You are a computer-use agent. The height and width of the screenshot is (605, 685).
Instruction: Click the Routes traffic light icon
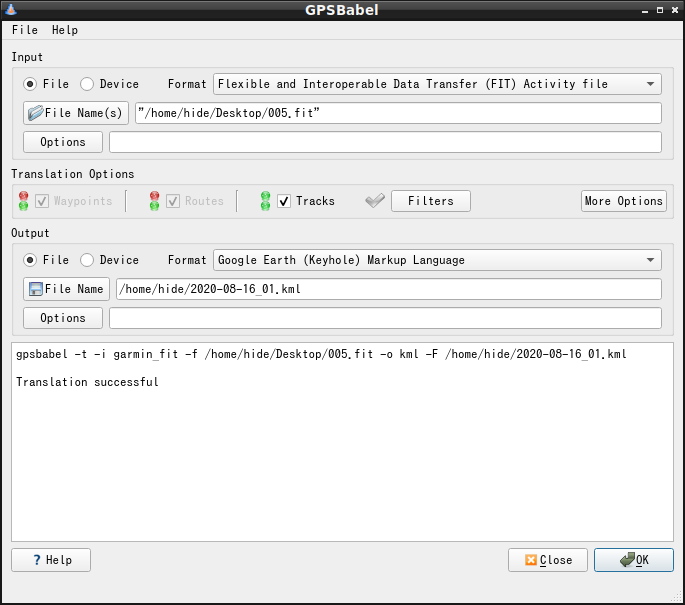(155, 201)
